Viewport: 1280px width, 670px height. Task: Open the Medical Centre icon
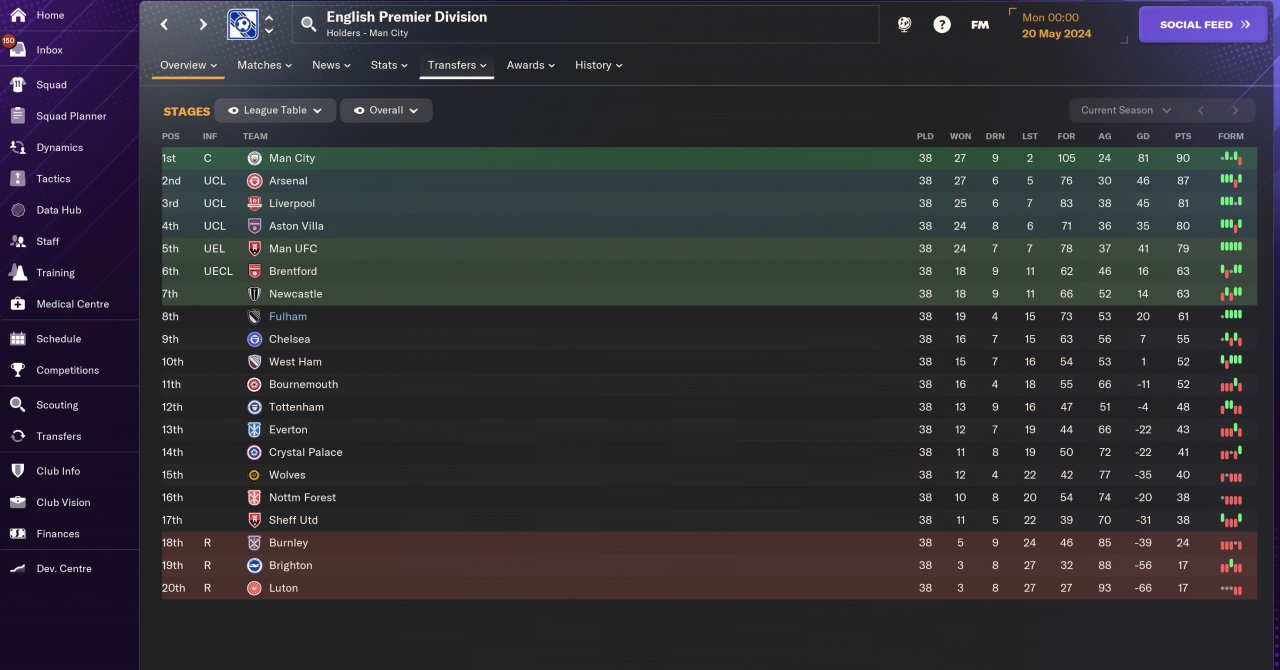17,304
